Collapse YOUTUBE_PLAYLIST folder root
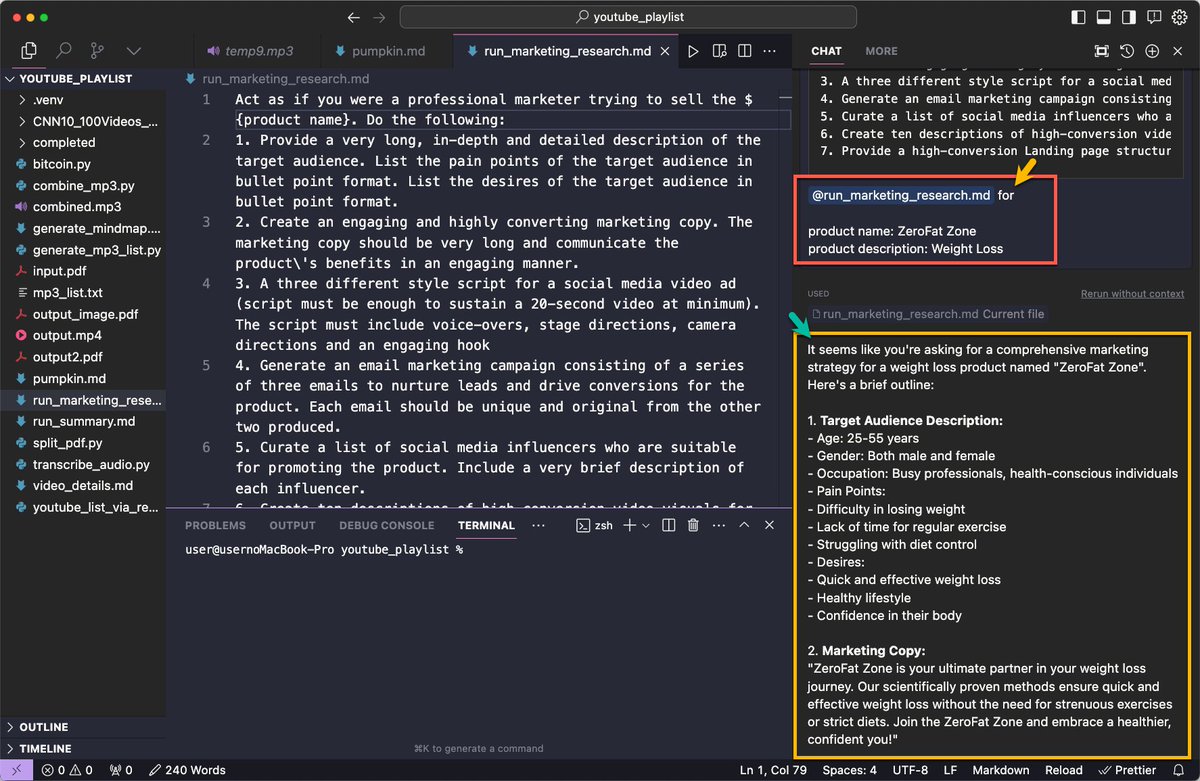Image resolution: width=1200 pixels, height=781 pixels. [75, 79]
